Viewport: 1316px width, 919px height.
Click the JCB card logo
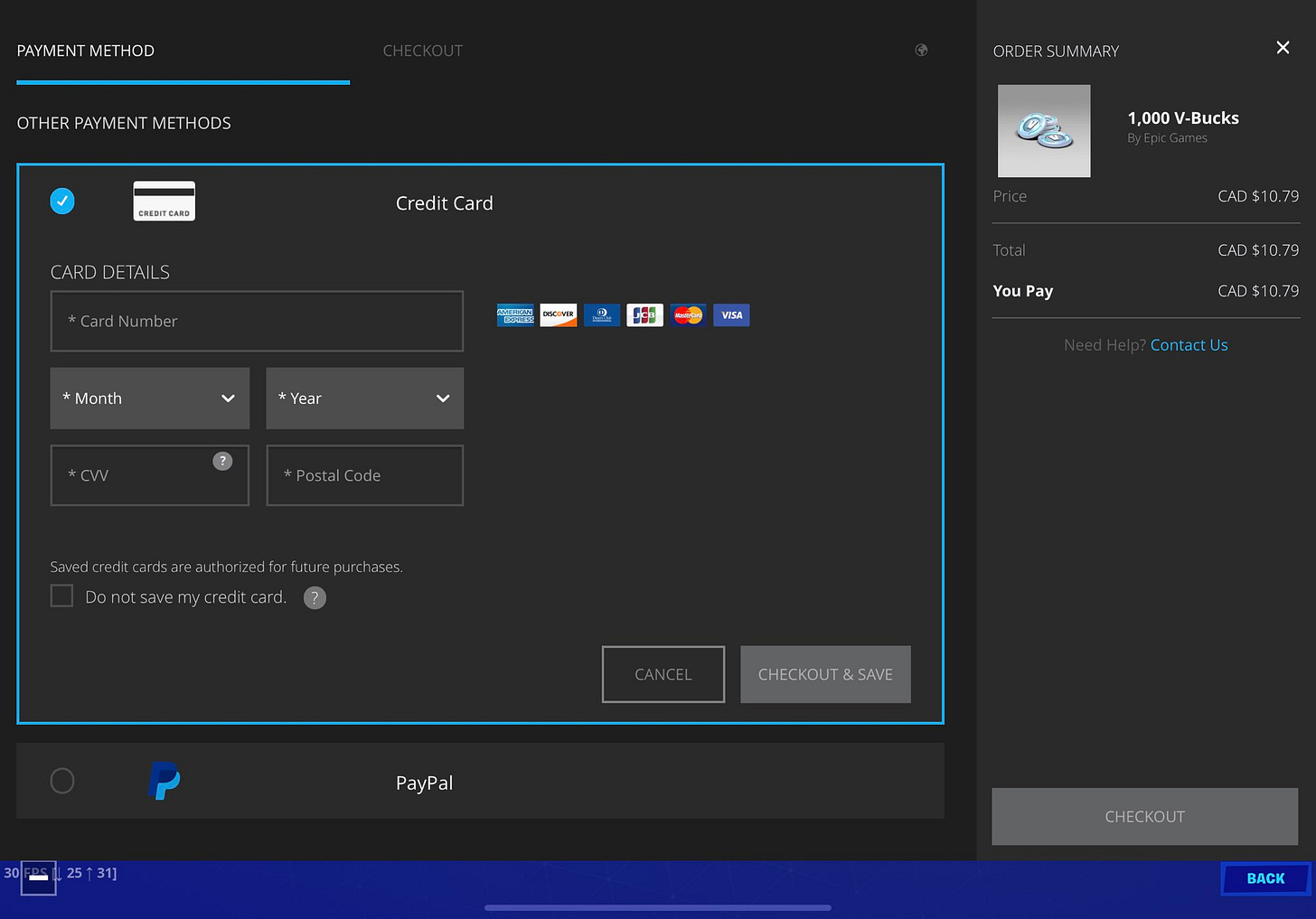pos(644,315)
